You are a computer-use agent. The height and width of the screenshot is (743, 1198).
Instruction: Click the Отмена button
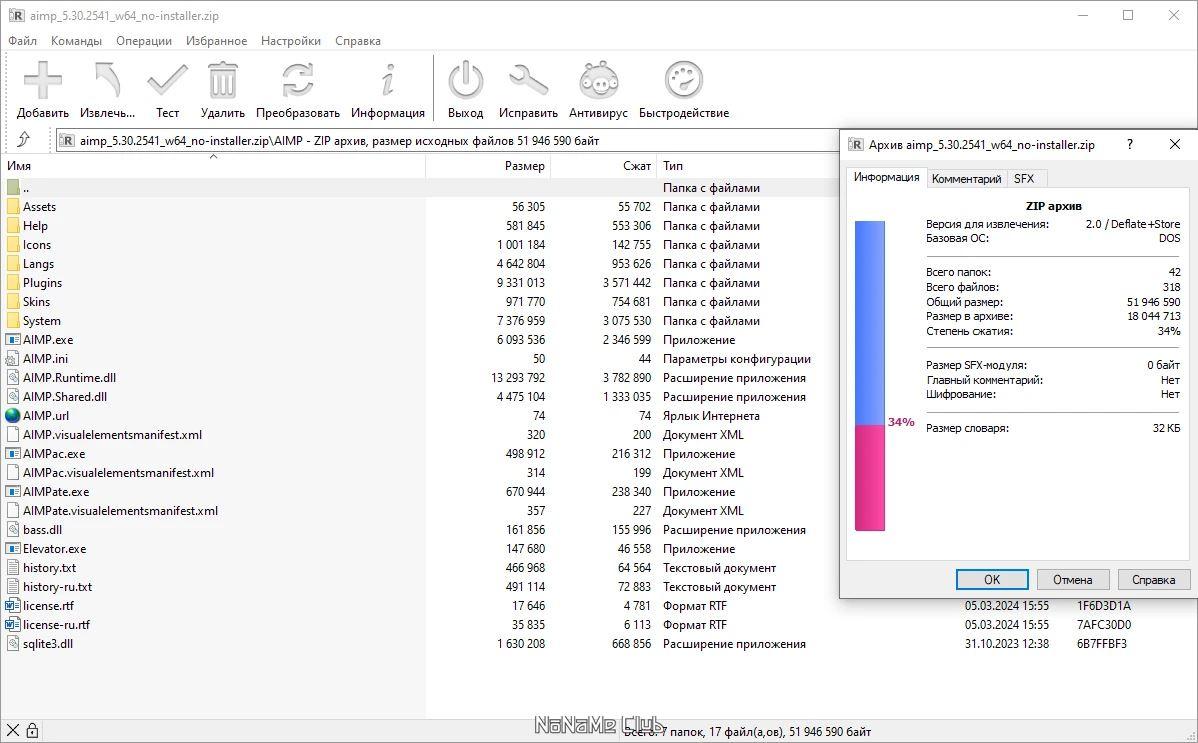1073,579
